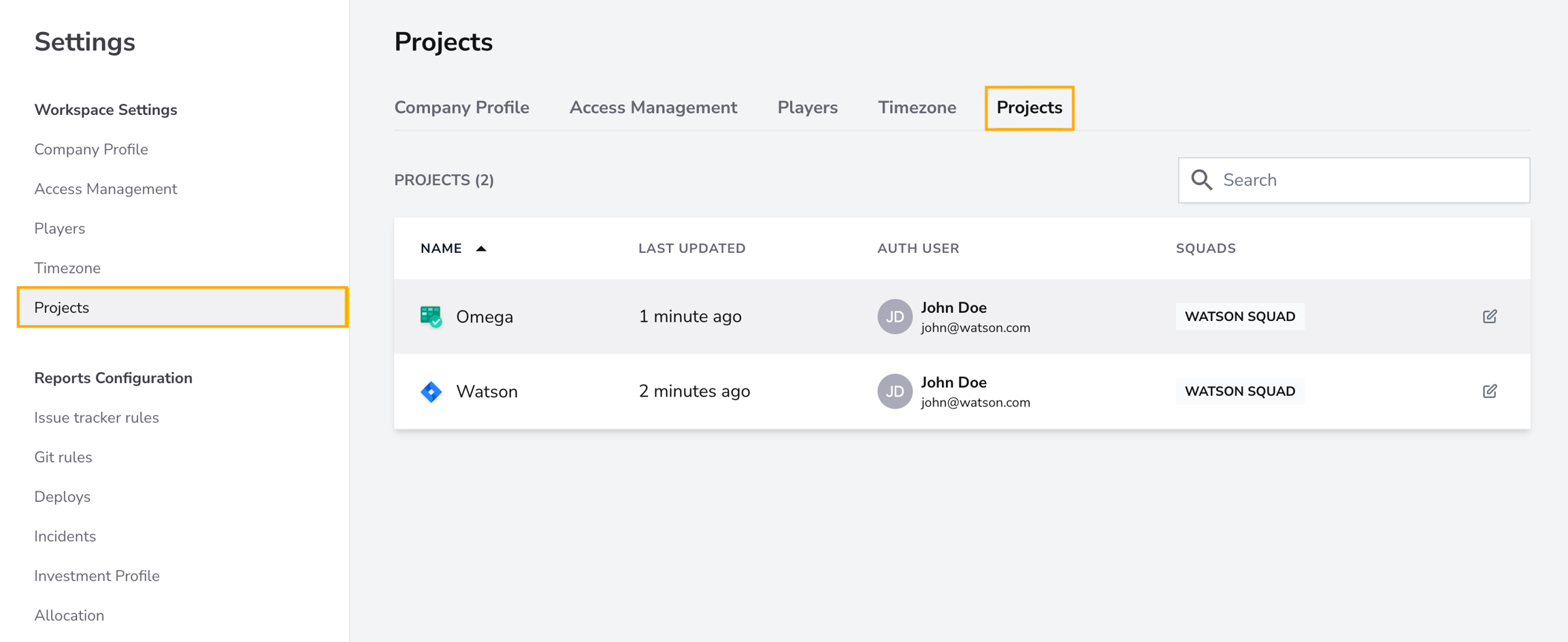Click WATSON SQUAD tag in Omega row
Screen dimensions: 1568x642
1240,317
